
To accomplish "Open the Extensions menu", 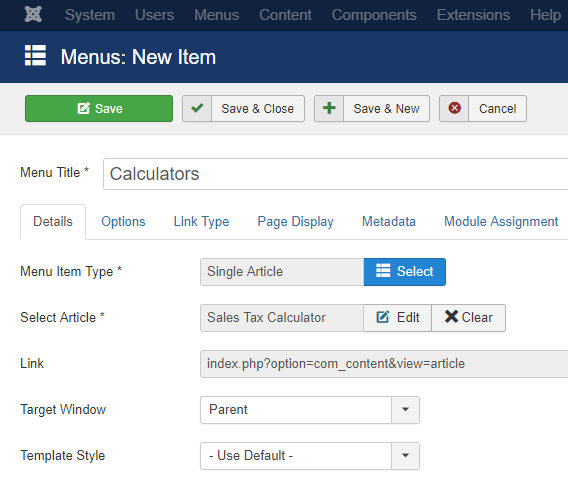I will (x=473, y=15).
